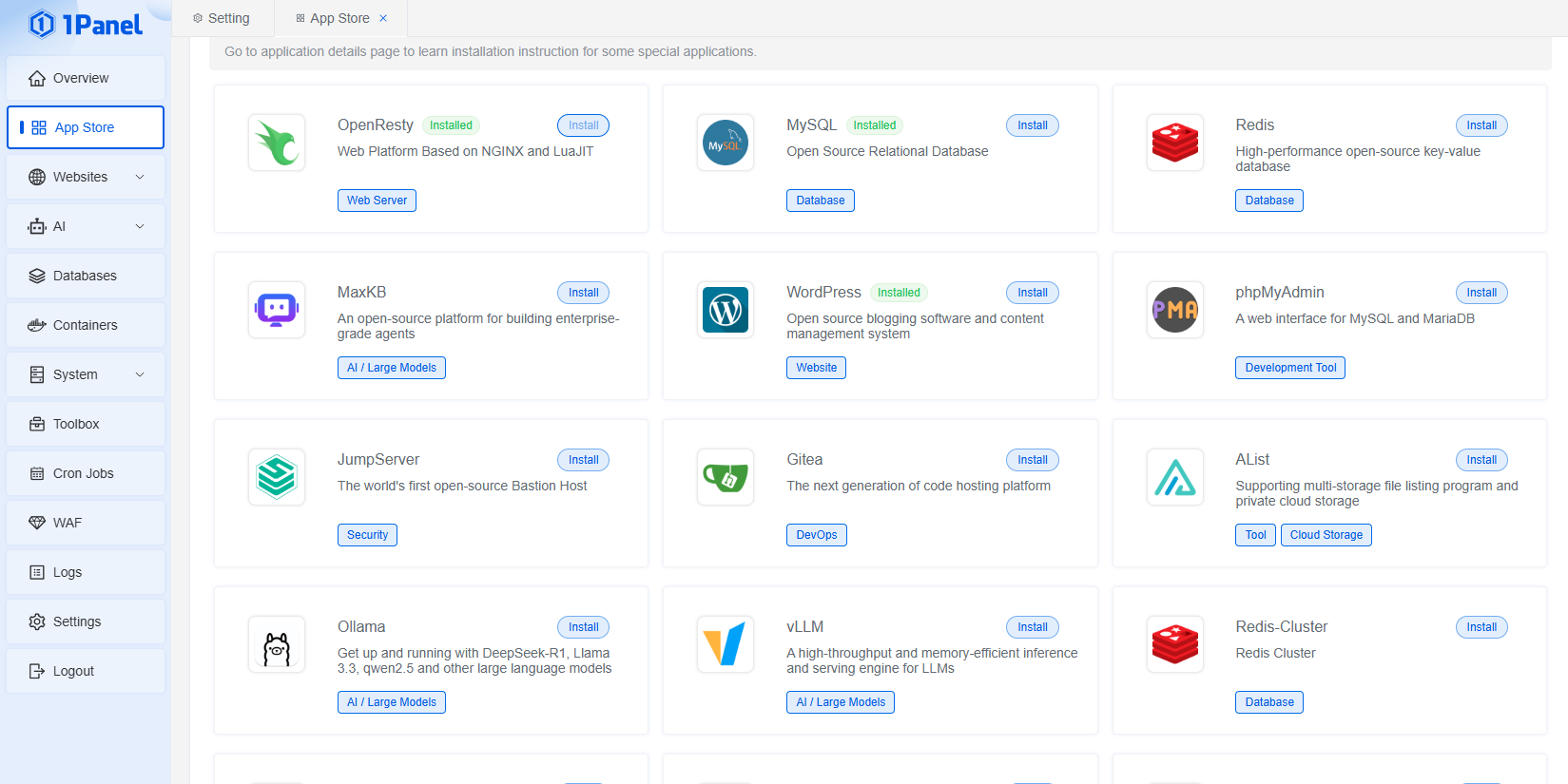Click the Gitea title text
1568x784 pixels.
pyautogui.click(x=804, y=460)
